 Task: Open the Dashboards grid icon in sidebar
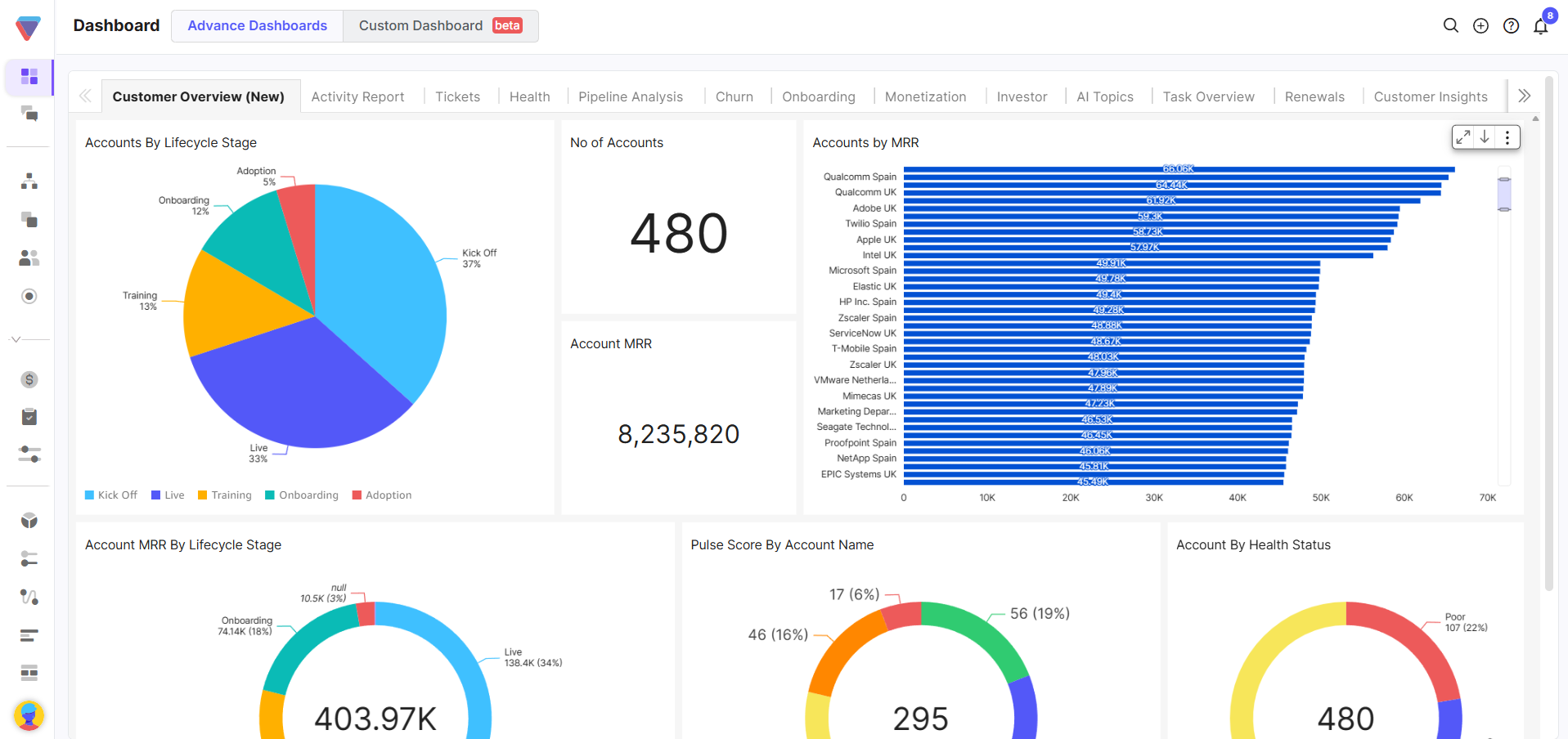click(x=29, y=76)
